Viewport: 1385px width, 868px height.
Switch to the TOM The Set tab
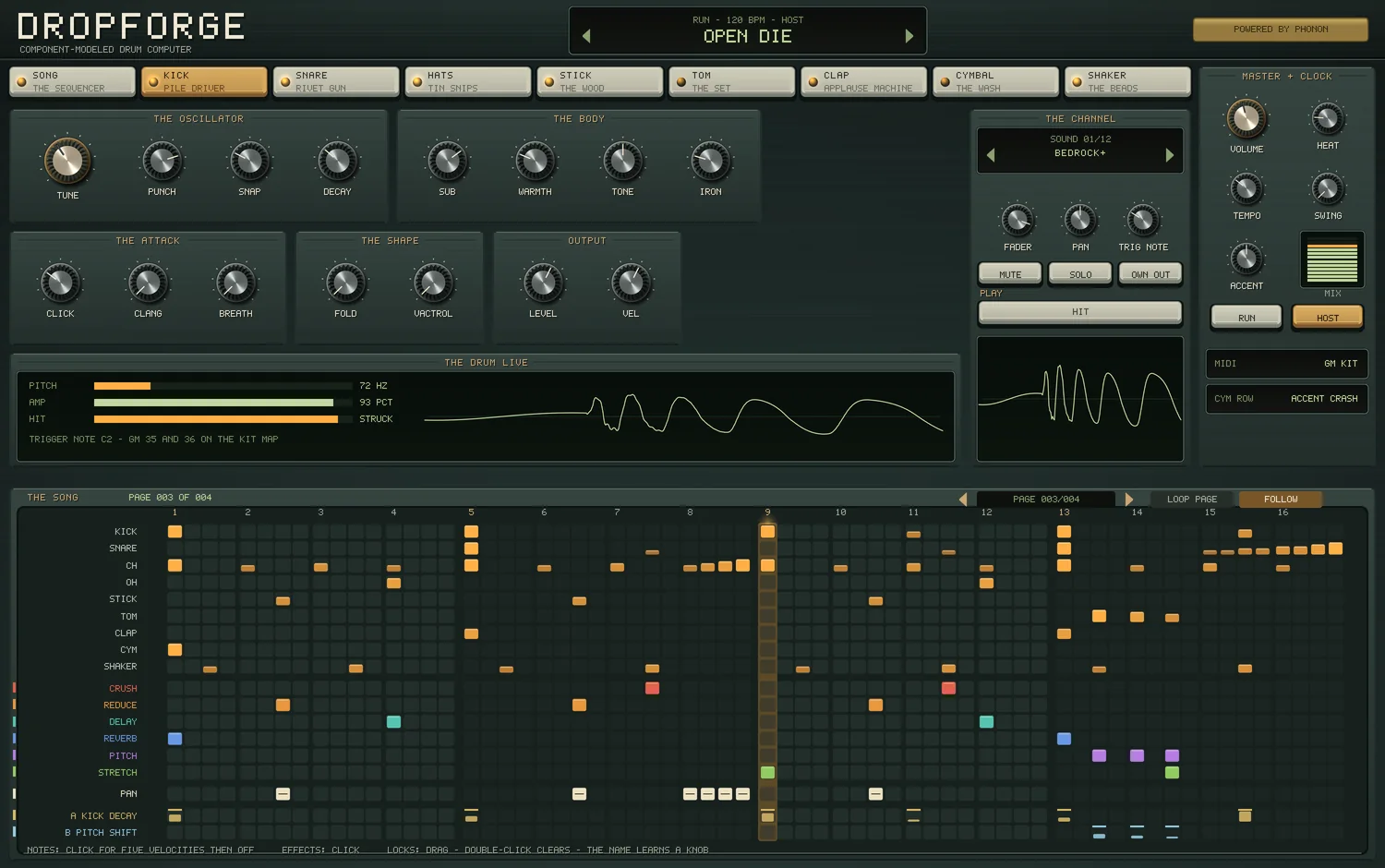tap(732, 81)
